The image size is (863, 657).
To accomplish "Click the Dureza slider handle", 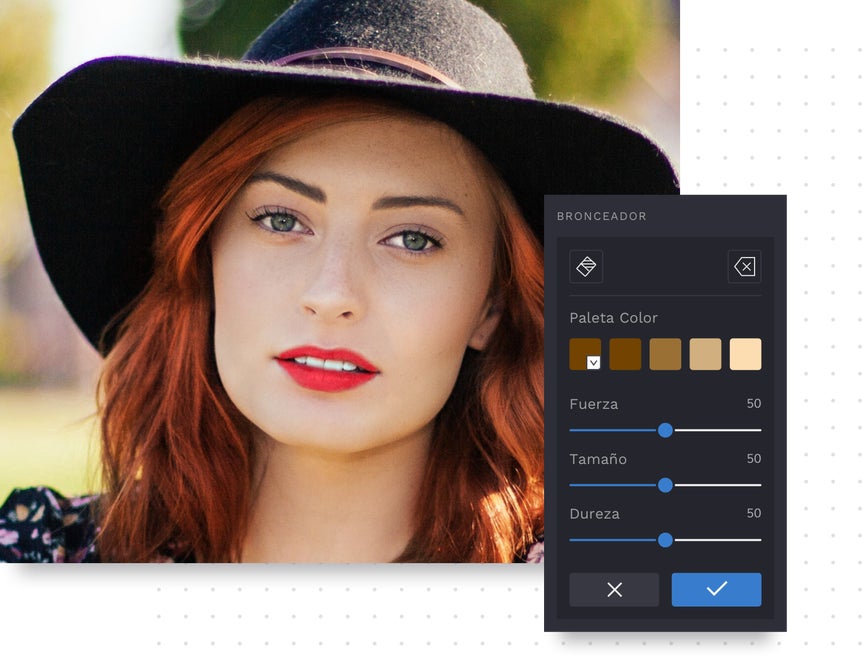I will point(665,540).
